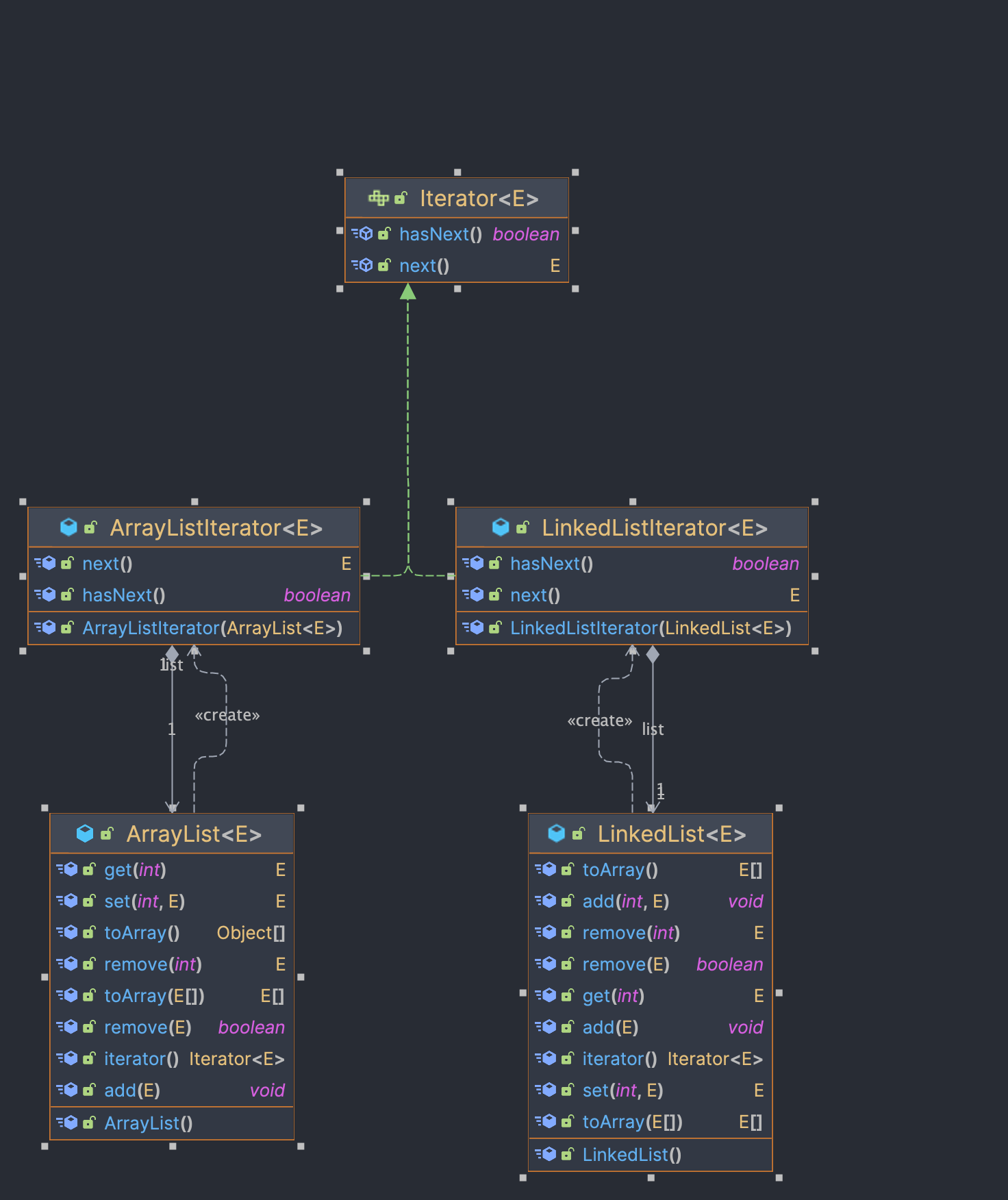
Task: Click the class icon beside ArrayList<E>
Action: click(85, 834)
